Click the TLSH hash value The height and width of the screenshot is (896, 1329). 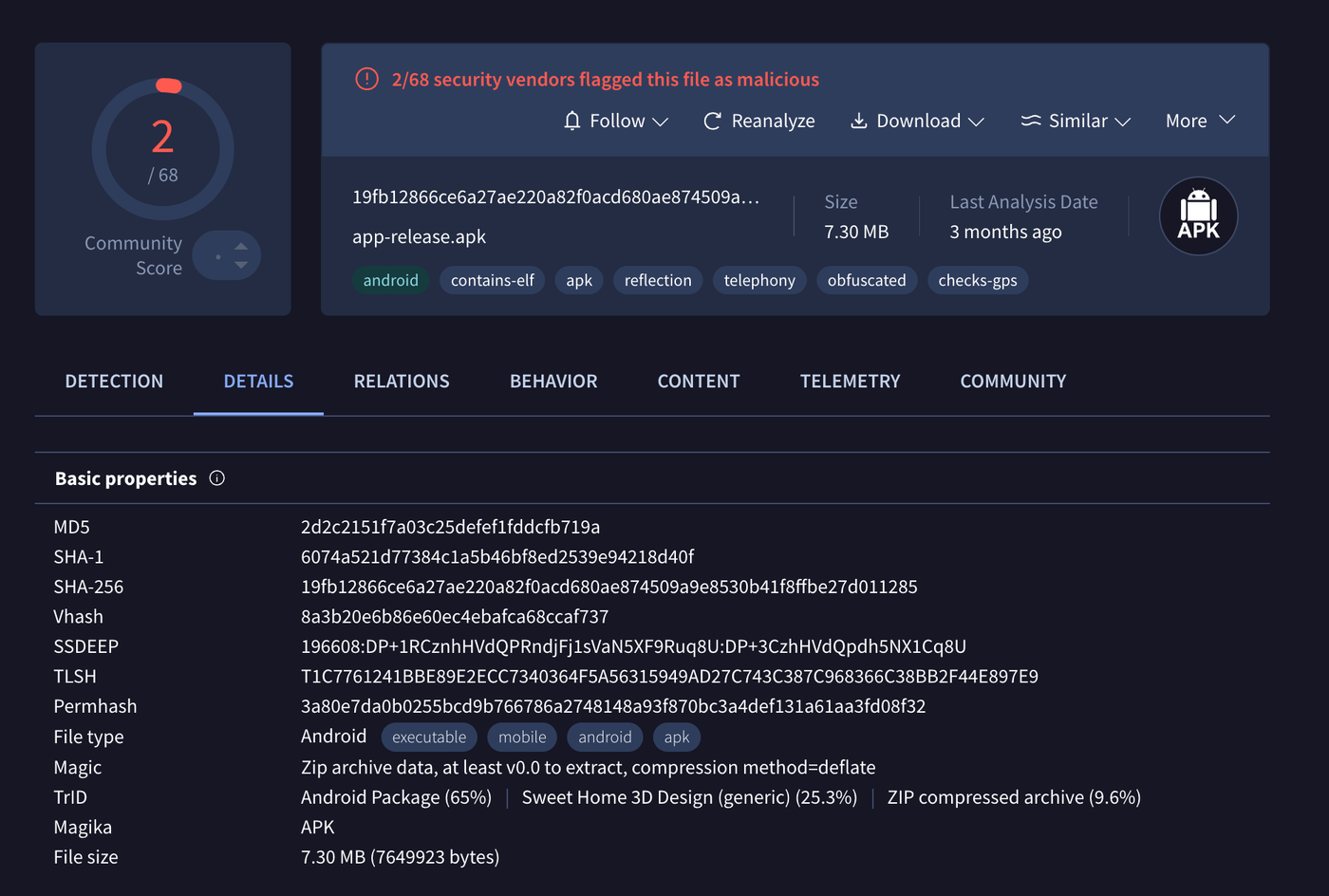click(669, 676)
